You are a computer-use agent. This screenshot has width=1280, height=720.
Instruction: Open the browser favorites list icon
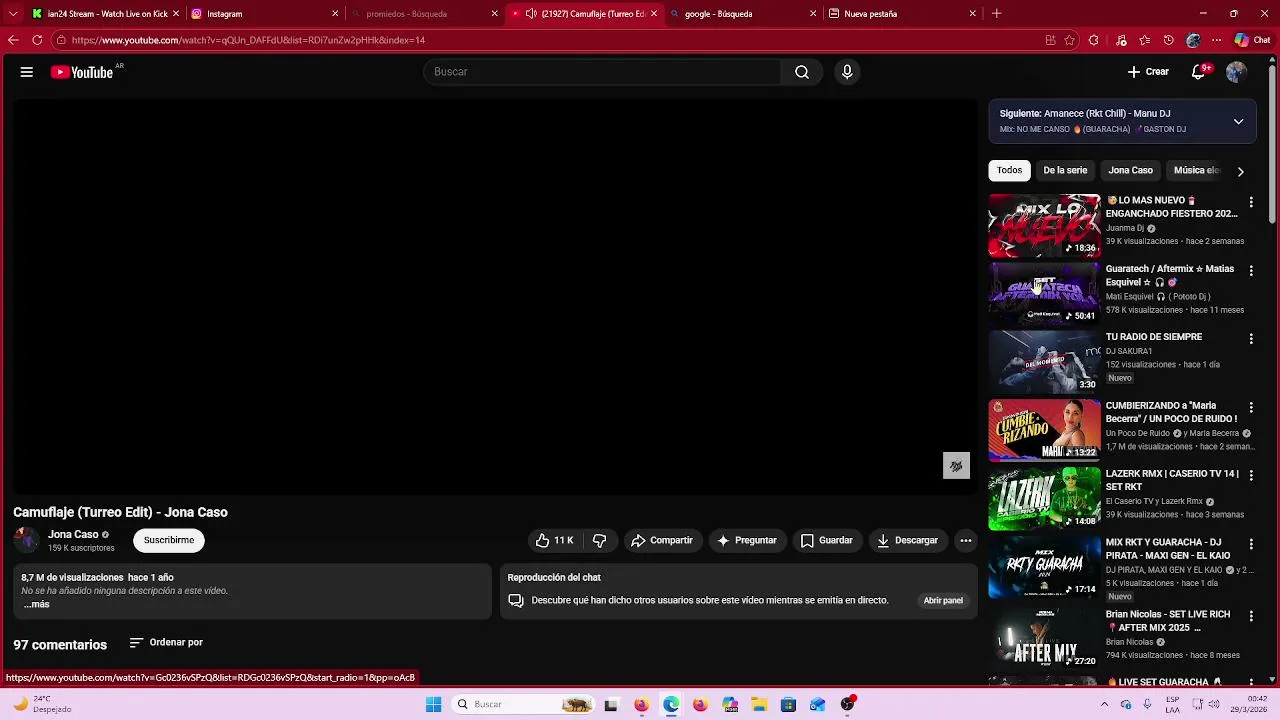coord(1145,40)
